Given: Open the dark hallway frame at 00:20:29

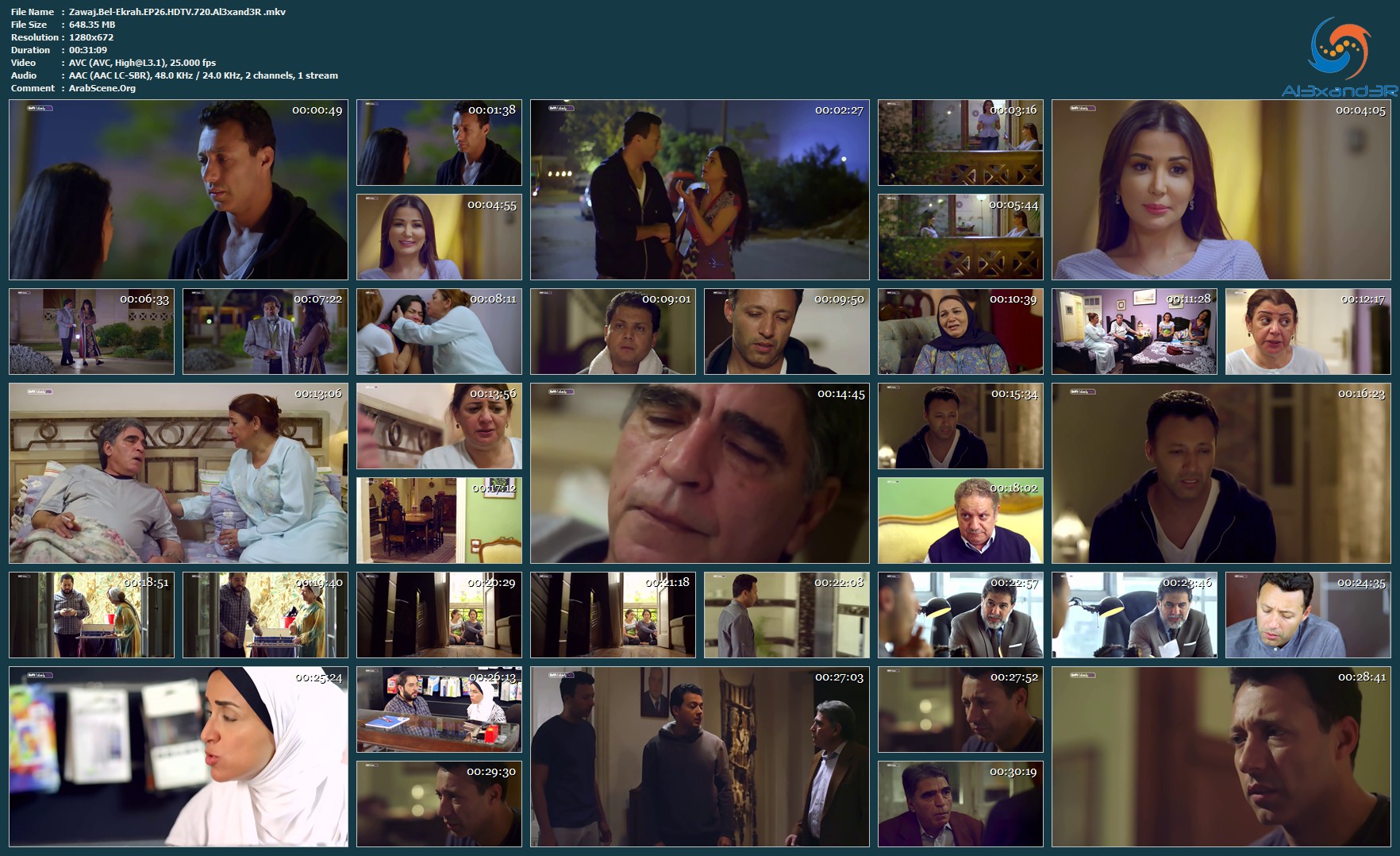Looking at the screenshot, I should (439, 615).
